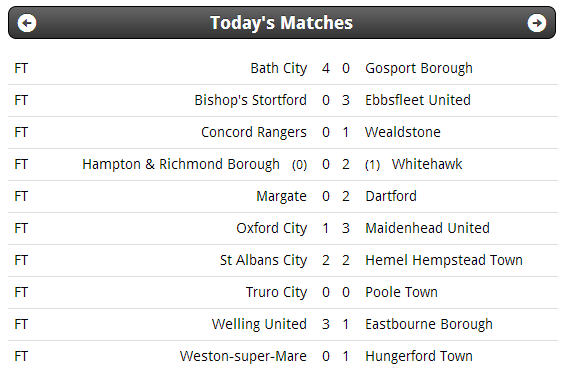
Task: Open Whitehawk team page
Action: coord(427,164)
